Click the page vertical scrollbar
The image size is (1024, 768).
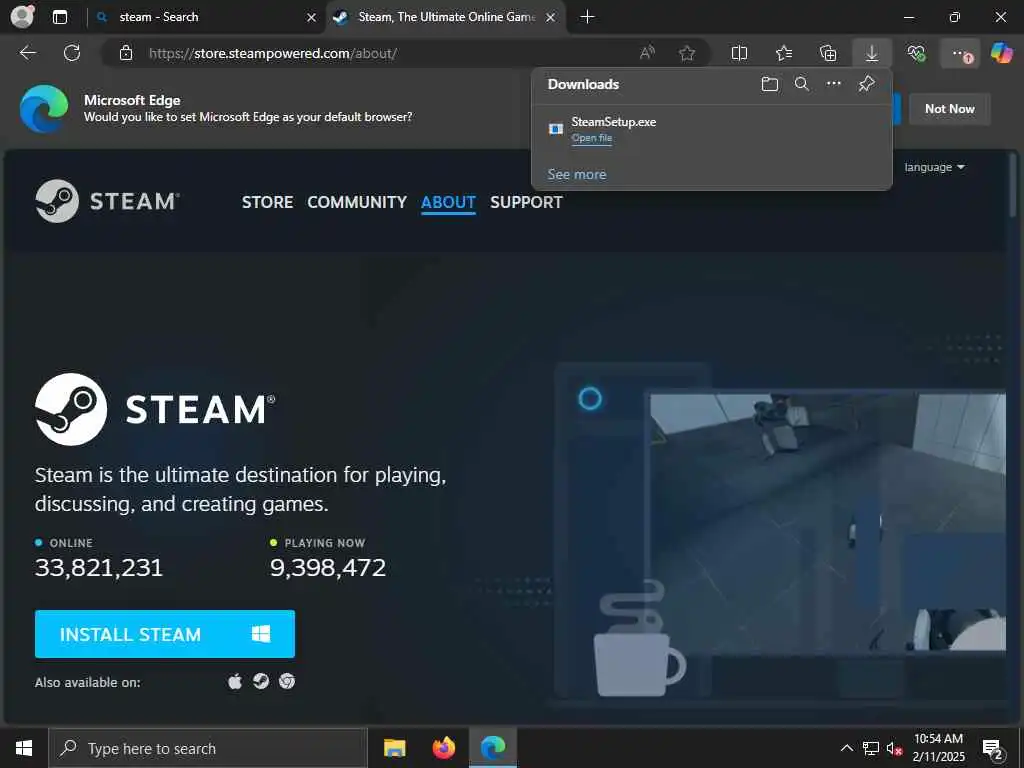tap(1012, 184)
